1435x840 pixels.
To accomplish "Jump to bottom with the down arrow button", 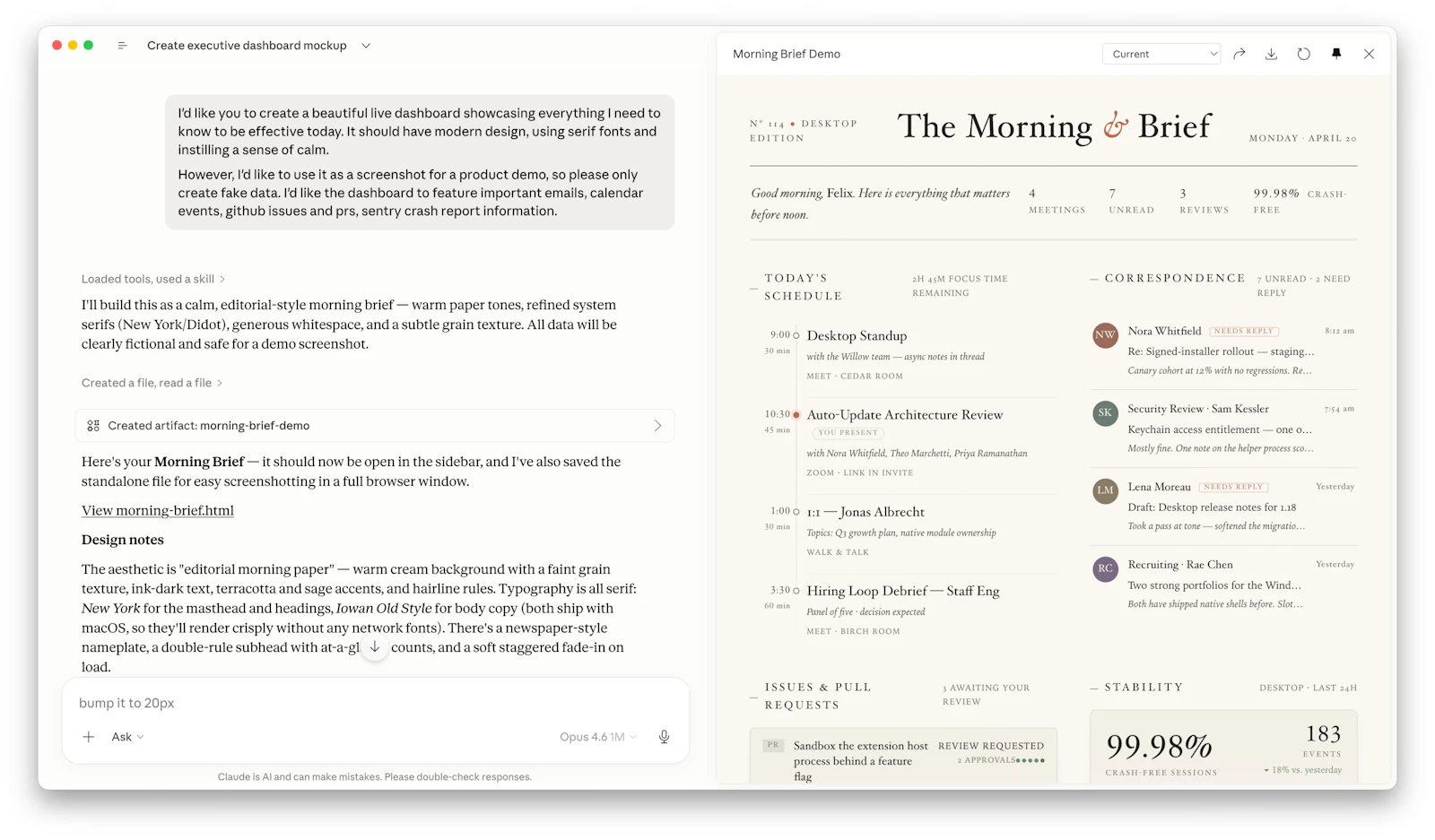I will click(375, 647).
